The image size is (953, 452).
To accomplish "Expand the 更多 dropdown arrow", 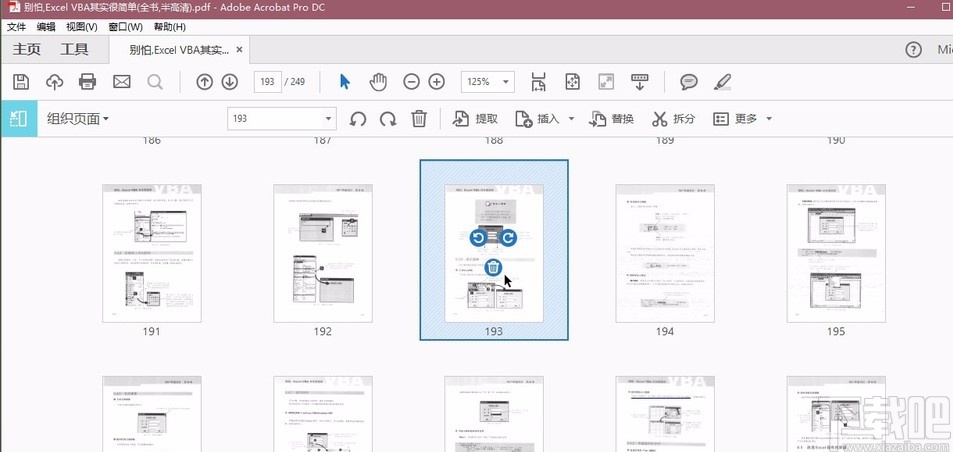I will click(x=769, y=118).
